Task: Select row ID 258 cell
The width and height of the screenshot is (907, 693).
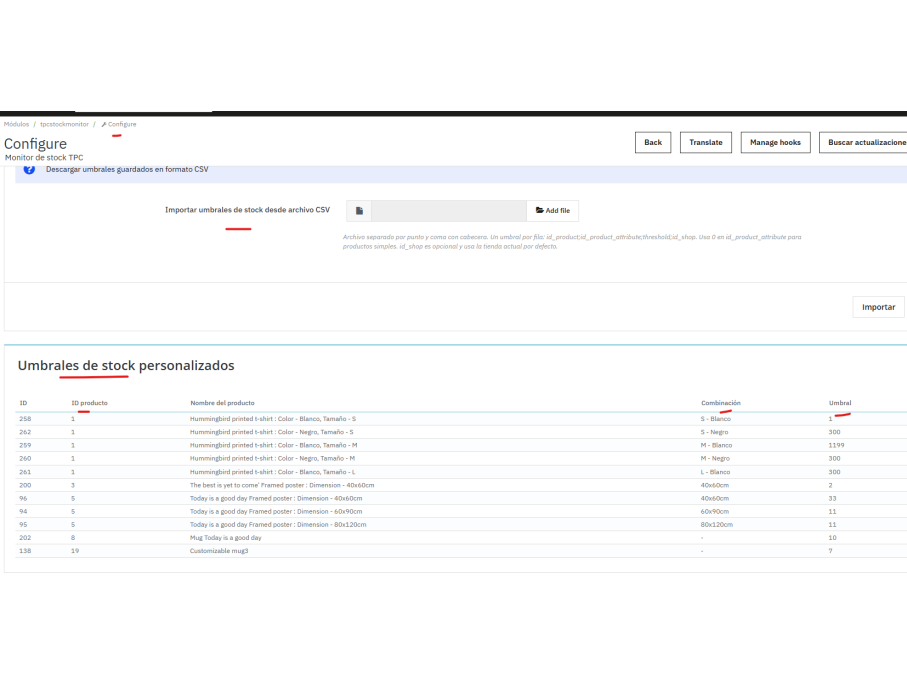Action: point(25,419)
